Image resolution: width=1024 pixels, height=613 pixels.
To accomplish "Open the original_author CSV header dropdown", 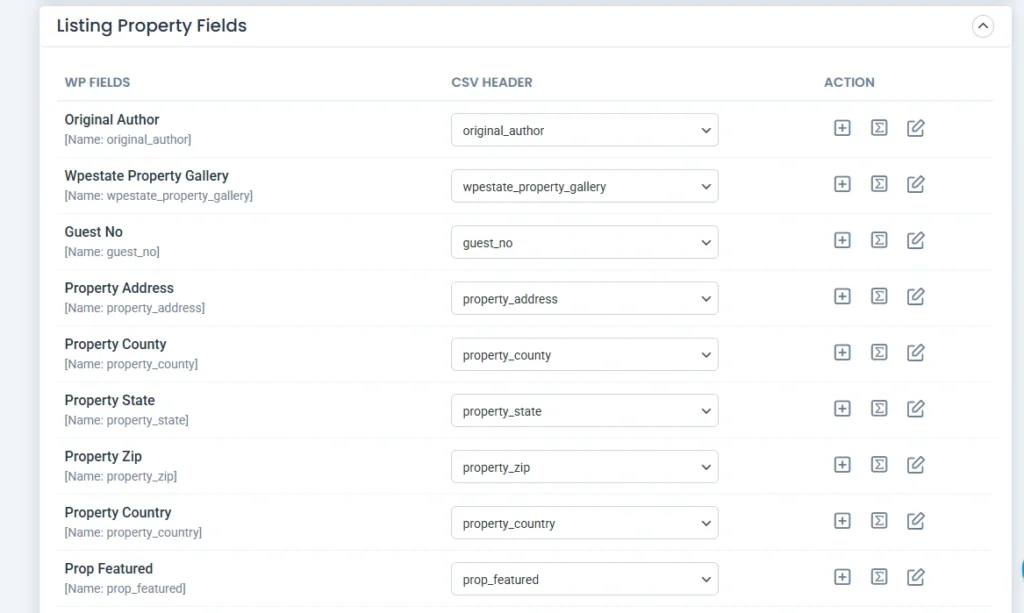I will tap(584, 130).
